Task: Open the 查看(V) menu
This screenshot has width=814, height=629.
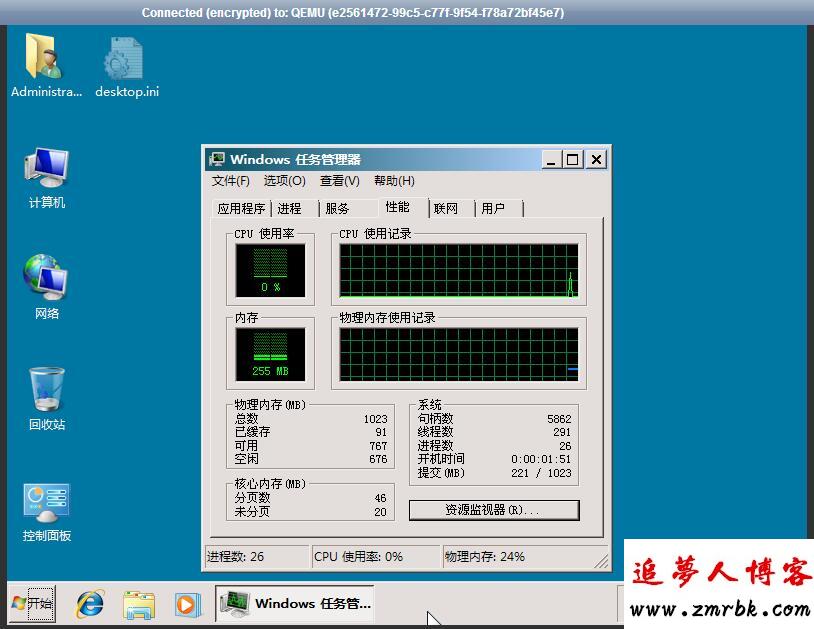Action: pos(340,181)
